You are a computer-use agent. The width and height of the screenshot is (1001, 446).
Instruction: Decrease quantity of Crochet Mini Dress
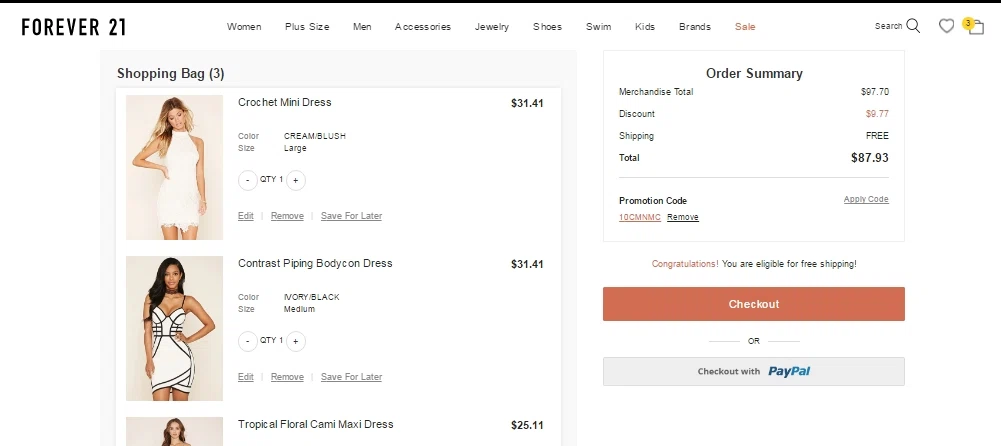click(x=248, y=181)
